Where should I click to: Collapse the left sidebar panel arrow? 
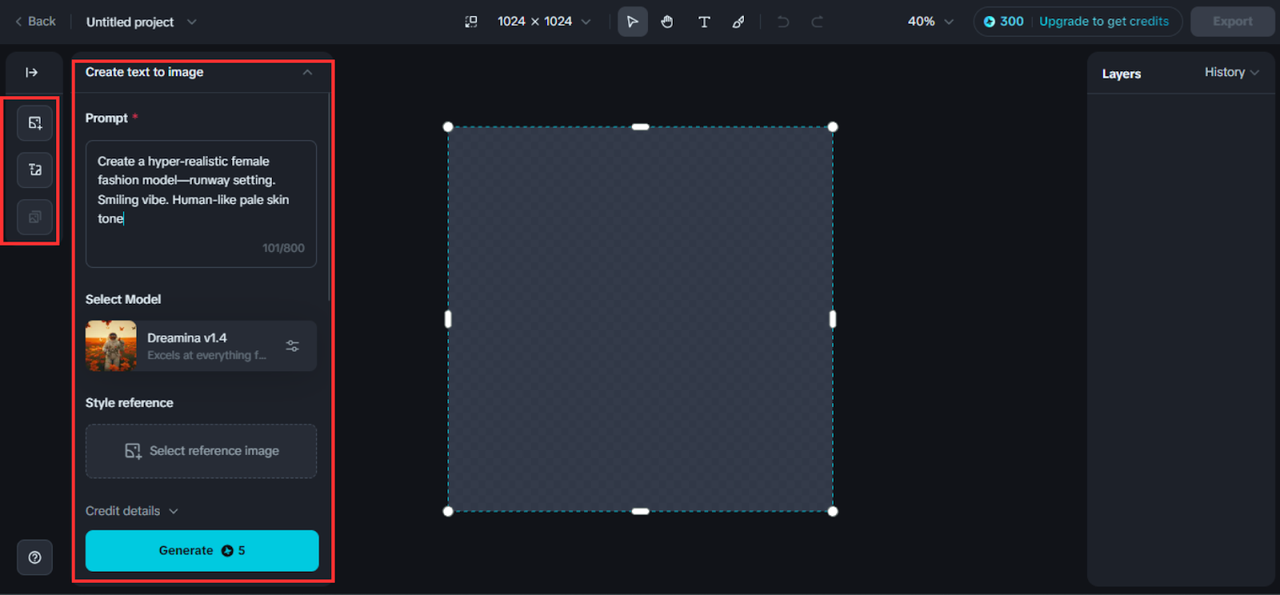[31, 72]
